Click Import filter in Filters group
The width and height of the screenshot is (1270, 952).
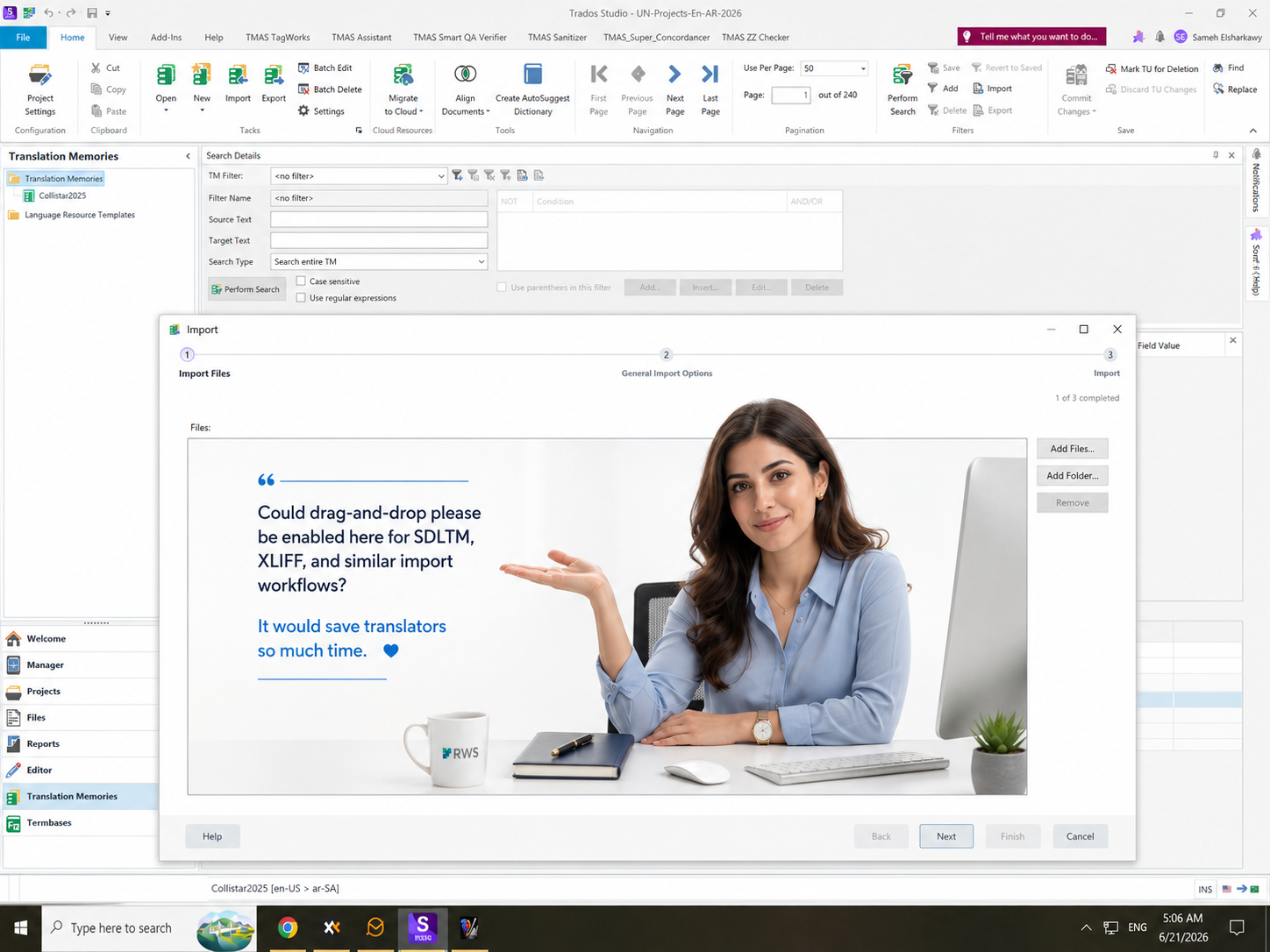tap(992, 88)
